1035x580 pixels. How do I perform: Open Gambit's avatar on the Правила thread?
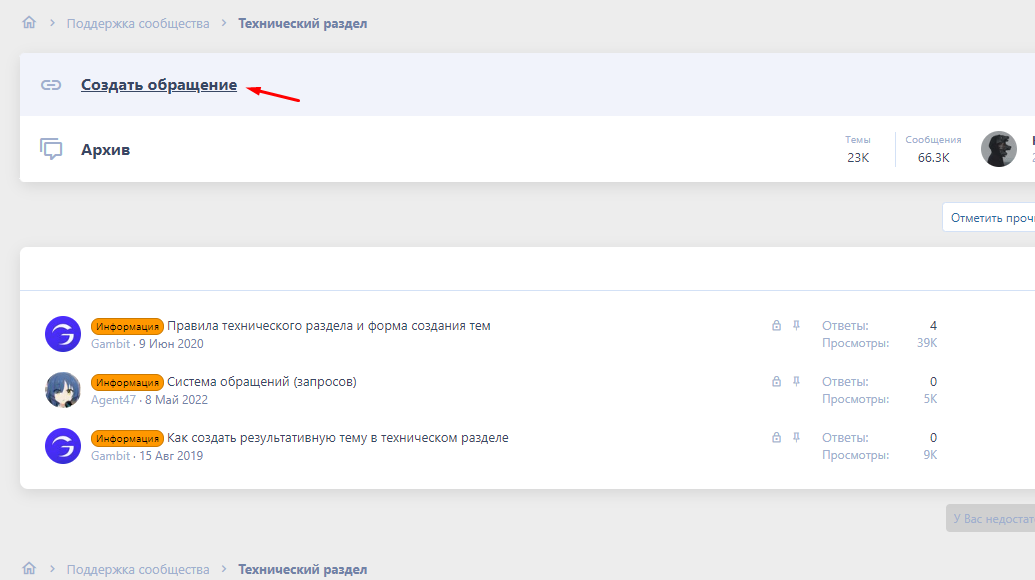click(63, 334)
